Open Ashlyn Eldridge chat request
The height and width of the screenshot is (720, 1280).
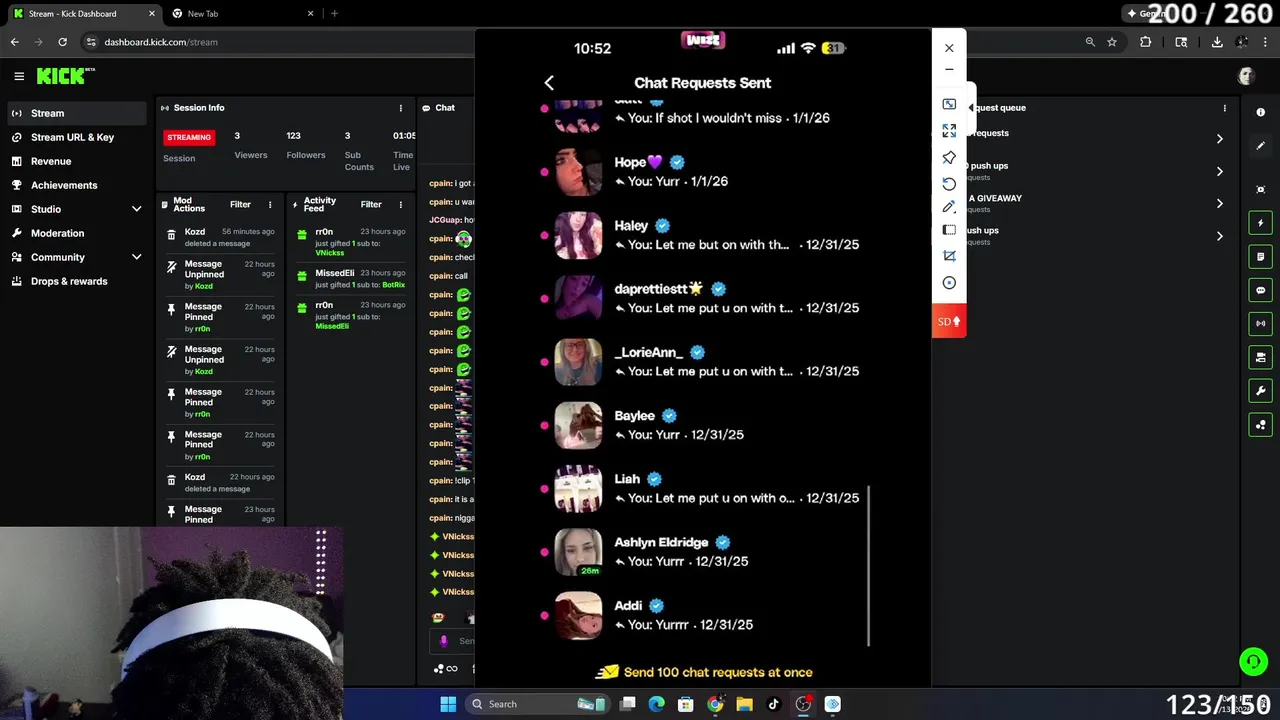click(x=705, y=551)
